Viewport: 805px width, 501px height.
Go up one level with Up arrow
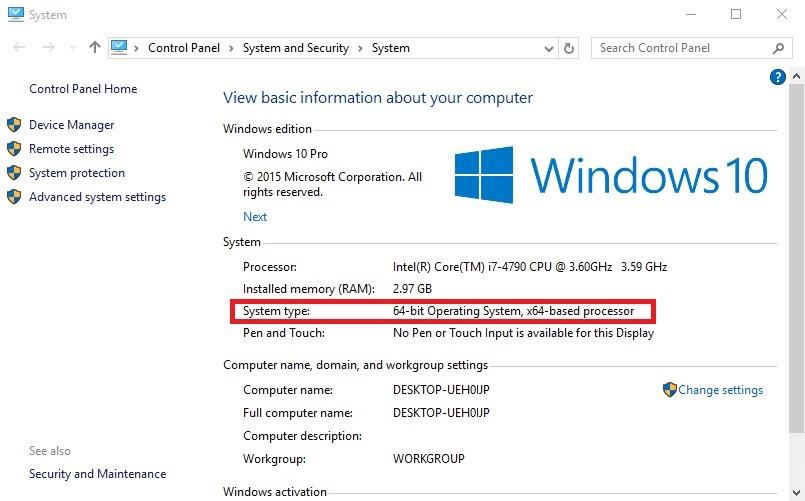(x=94, y=48)
